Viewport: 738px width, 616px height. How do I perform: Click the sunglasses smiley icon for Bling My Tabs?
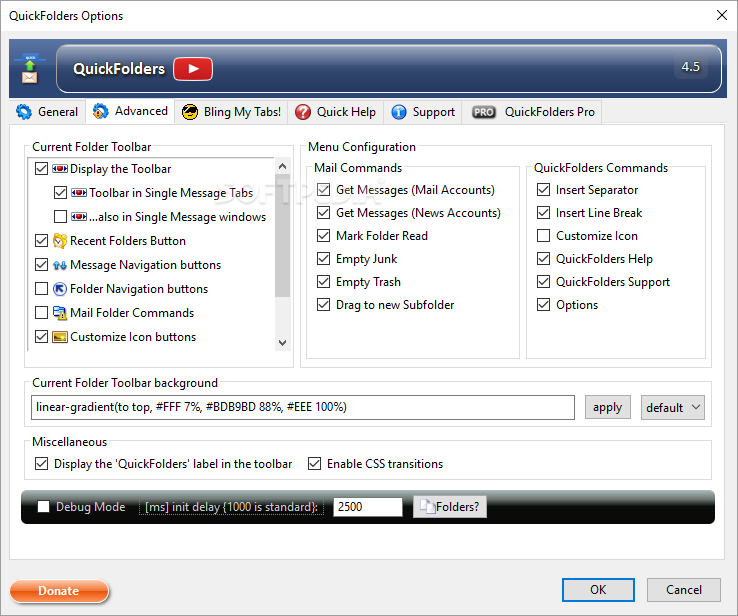pos(190,112)
